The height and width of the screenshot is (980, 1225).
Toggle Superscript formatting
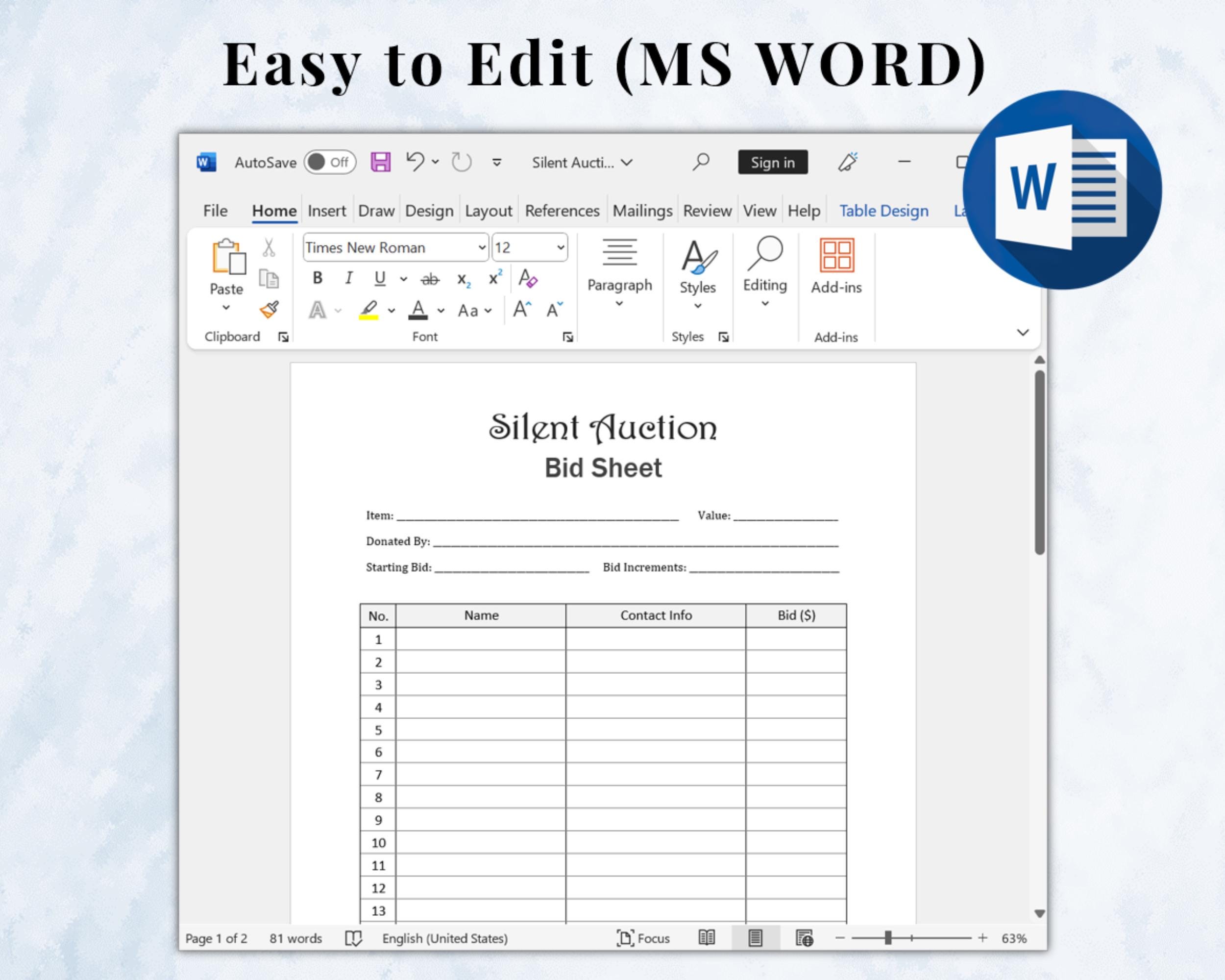click(495, 277)
